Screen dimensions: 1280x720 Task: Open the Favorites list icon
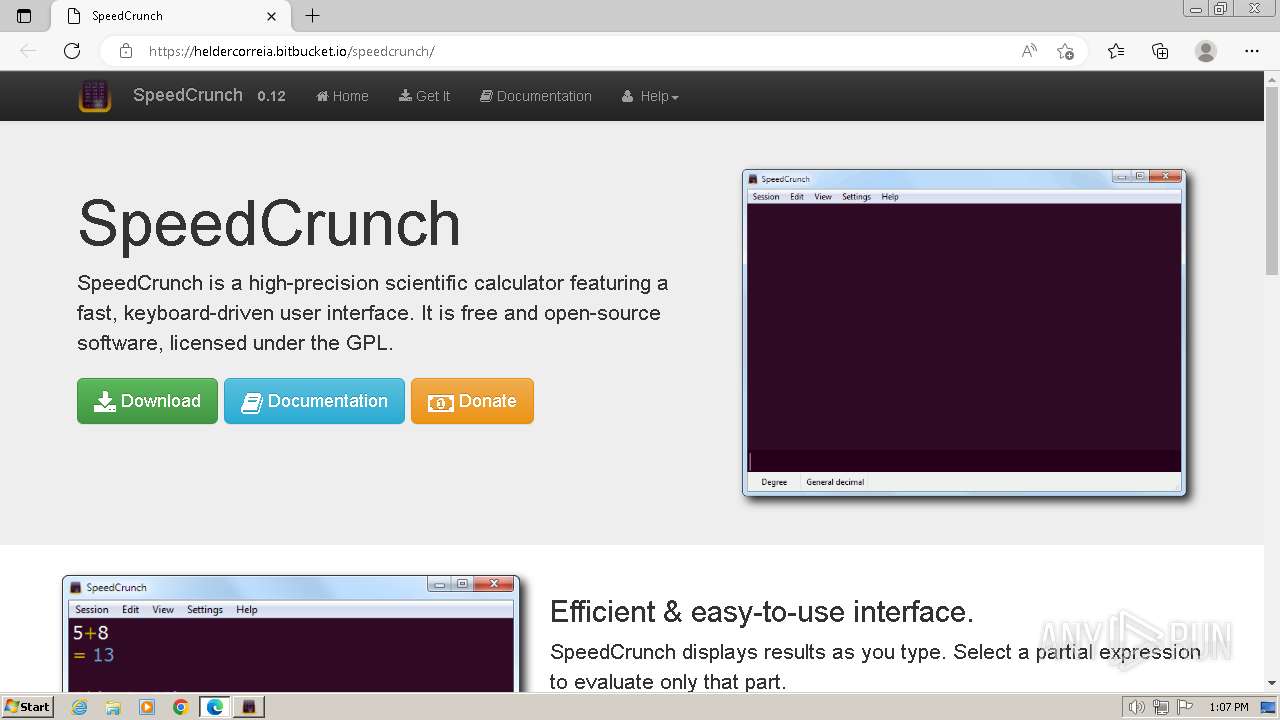tap(1116, 51)
